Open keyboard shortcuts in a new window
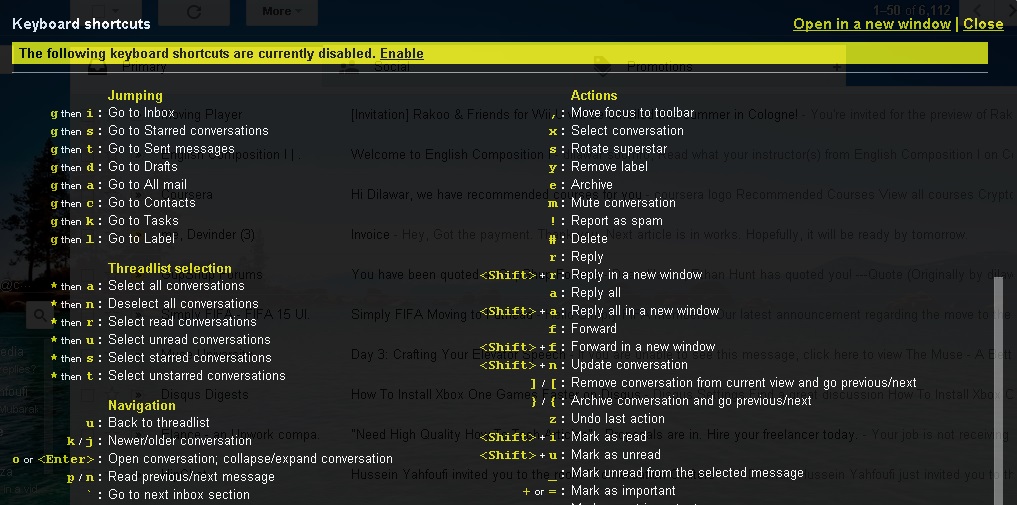 (871, 24)
